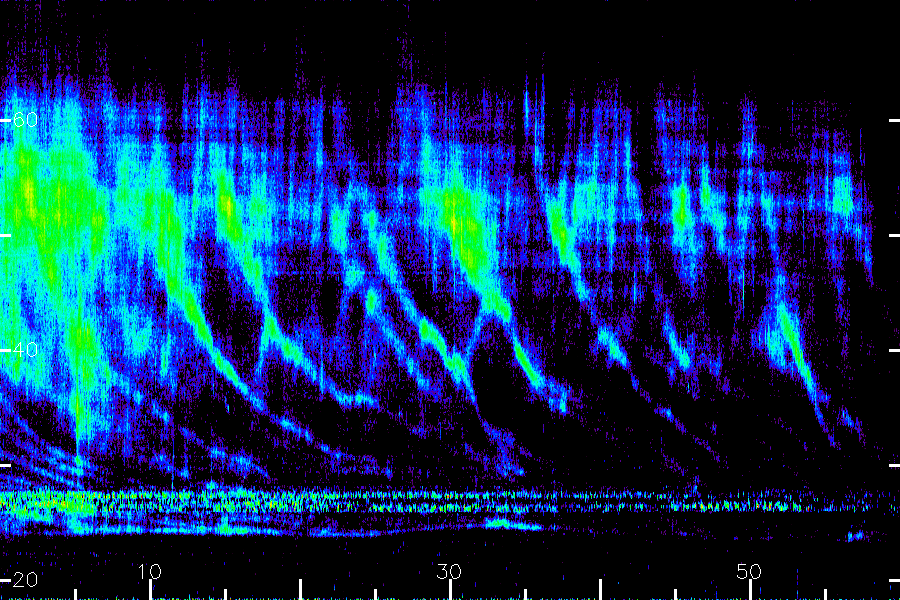This screenshot has height=600, width=900.
Task: Click the 40 label on vertical axis
Action: click(25, 350)
